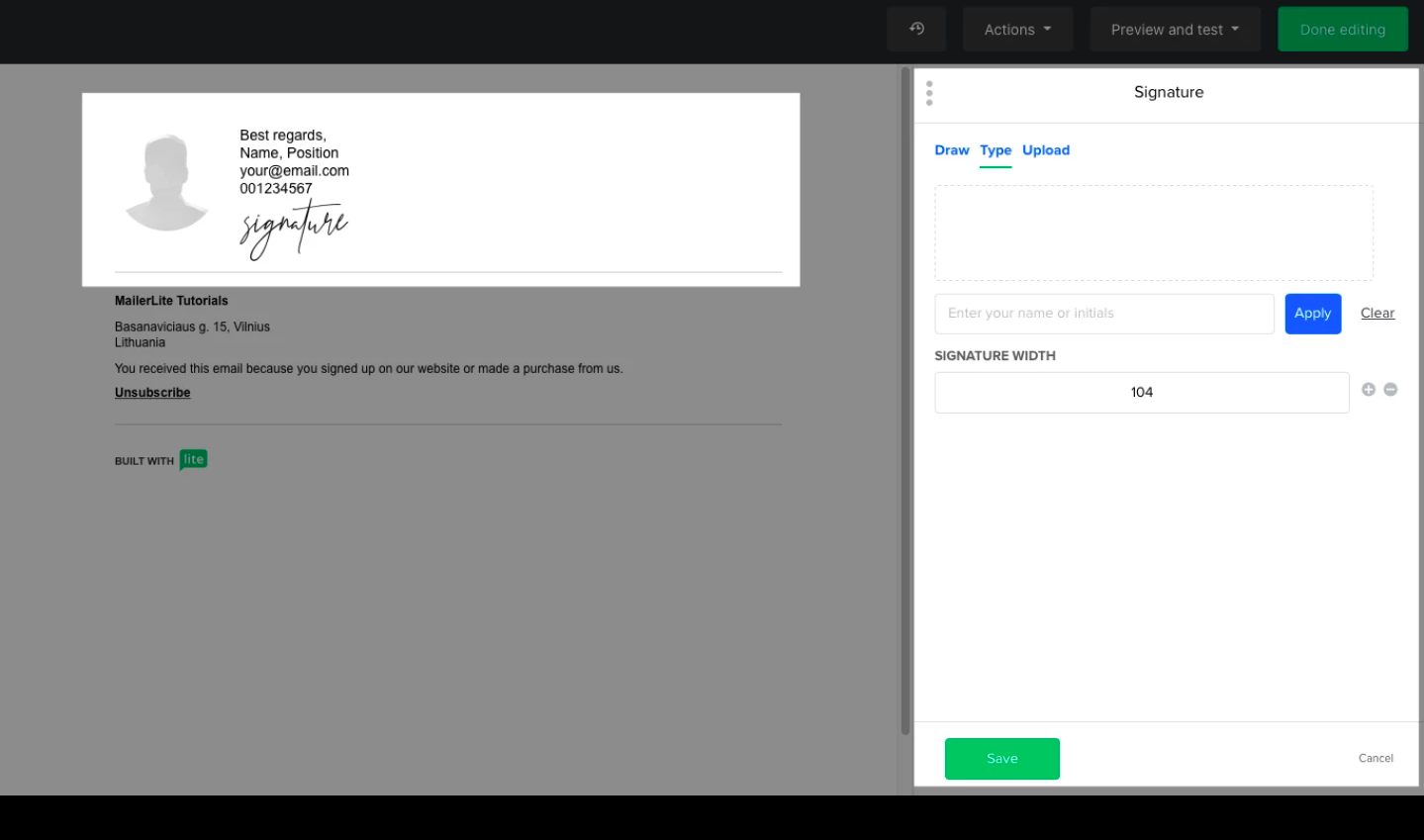Click the blue Apply button
The width and height of the screenshot is (1424, 840).
pyautogui.click(x=1312, y=314)
